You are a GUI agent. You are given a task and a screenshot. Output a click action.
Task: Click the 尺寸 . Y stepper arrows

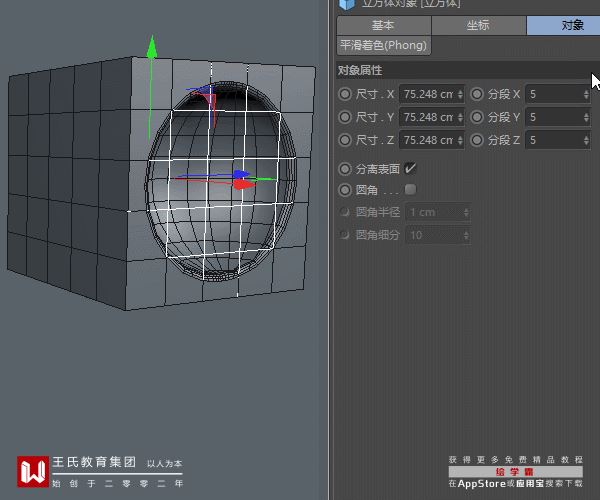[460, 117]
